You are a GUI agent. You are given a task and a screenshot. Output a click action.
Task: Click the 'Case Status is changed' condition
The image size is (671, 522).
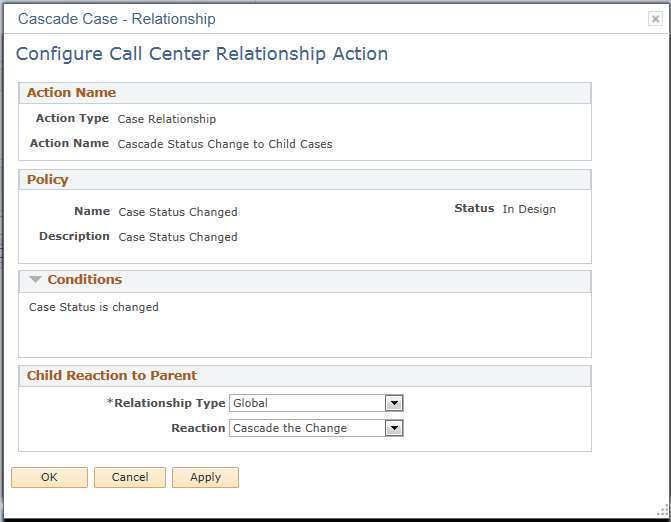(x=94, y=307)
